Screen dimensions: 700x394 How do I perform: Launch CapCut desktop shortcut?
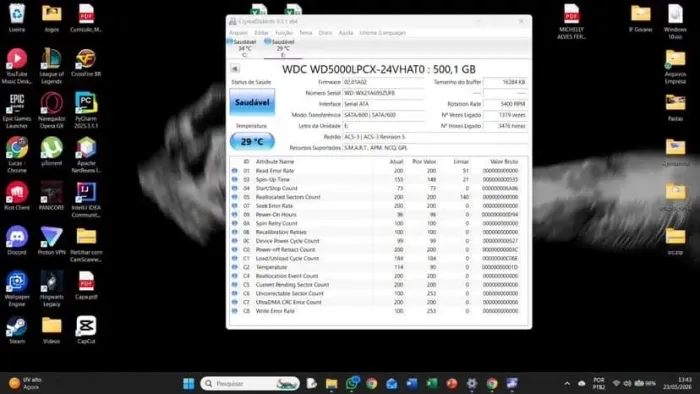86,330
